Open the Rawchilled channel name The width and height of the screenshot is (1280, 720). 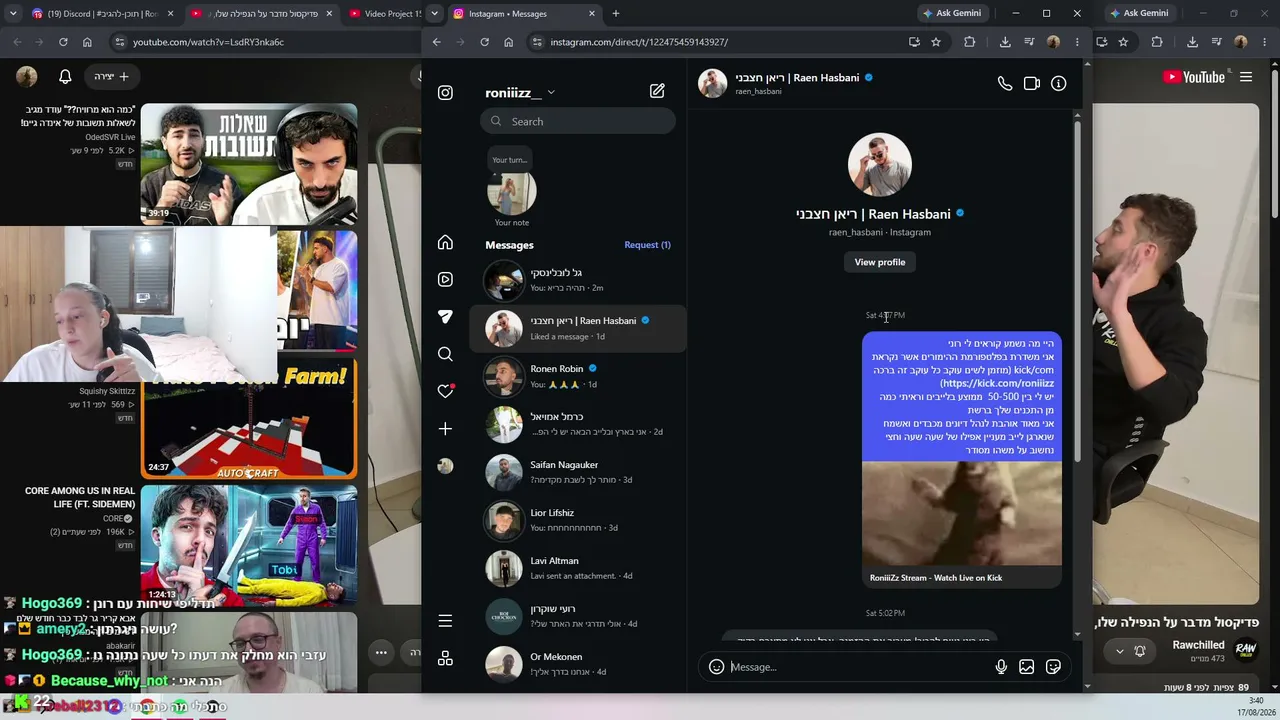pyautogui.click(x=1198, y=645)
